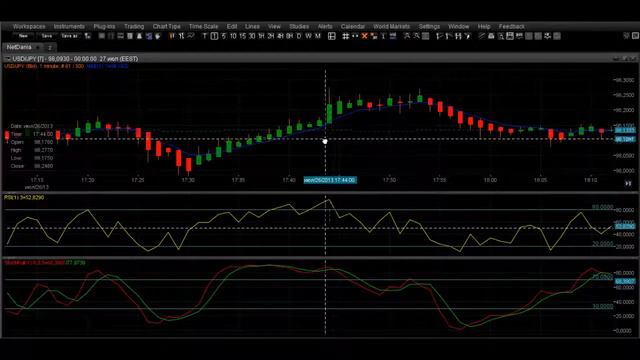
Task: Open the View menu
Action: [274, 27]
